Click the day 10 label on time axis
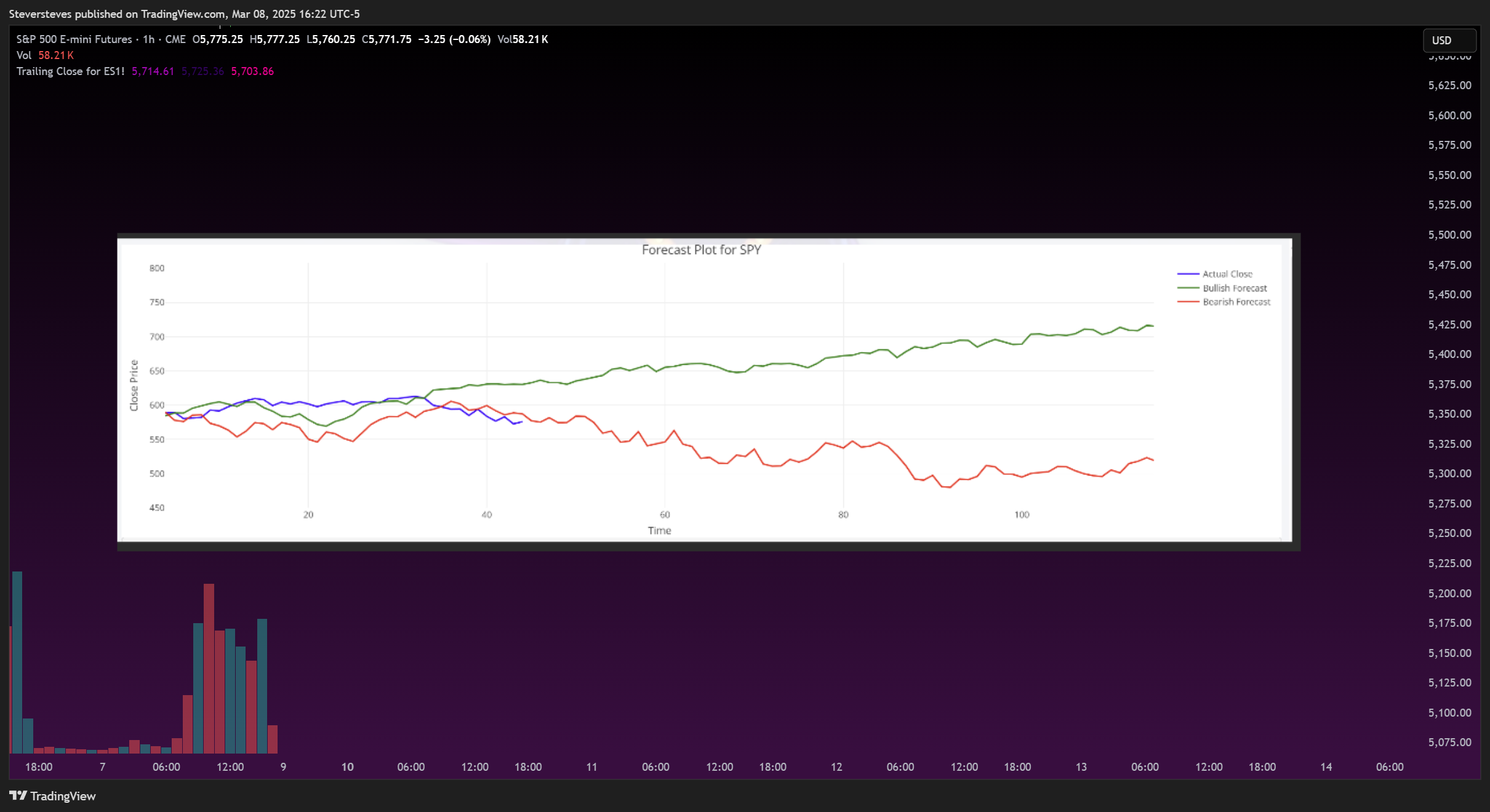This screenshot has width=1490, height=812. point(347,767)
